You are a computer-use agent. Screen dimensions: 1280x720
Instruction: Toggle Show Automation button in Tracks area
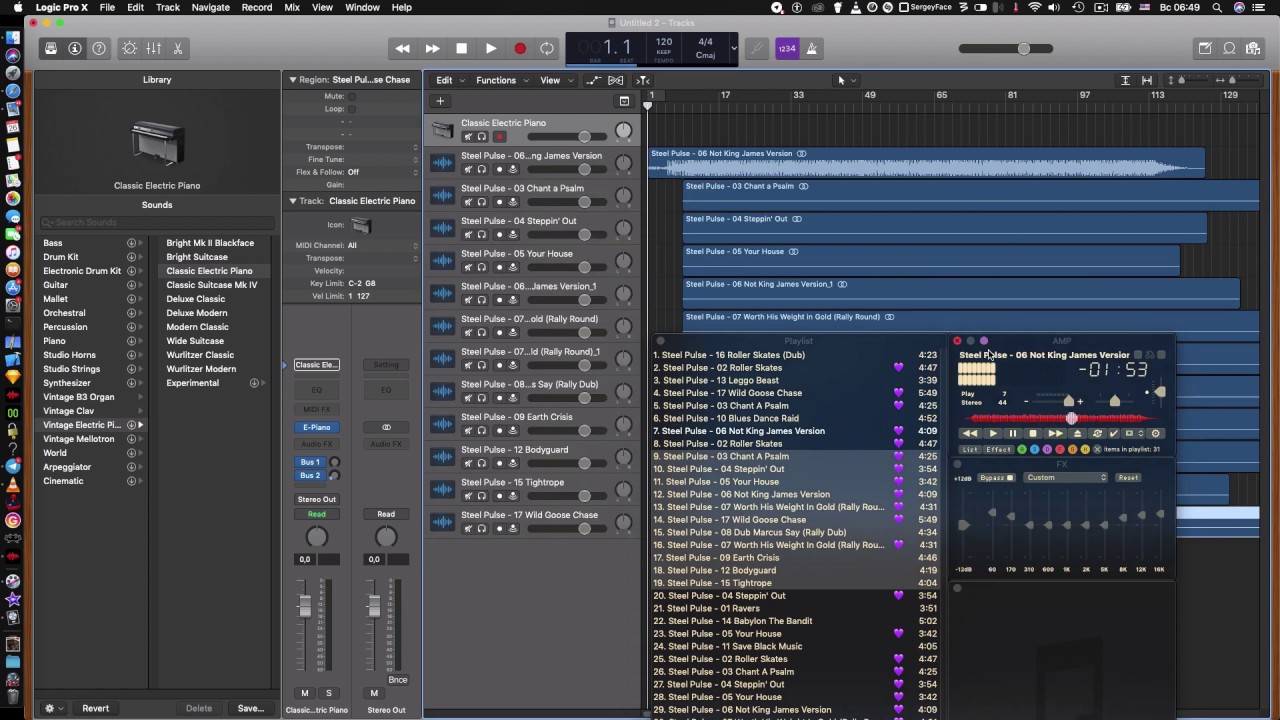click(x=593, y=80)
